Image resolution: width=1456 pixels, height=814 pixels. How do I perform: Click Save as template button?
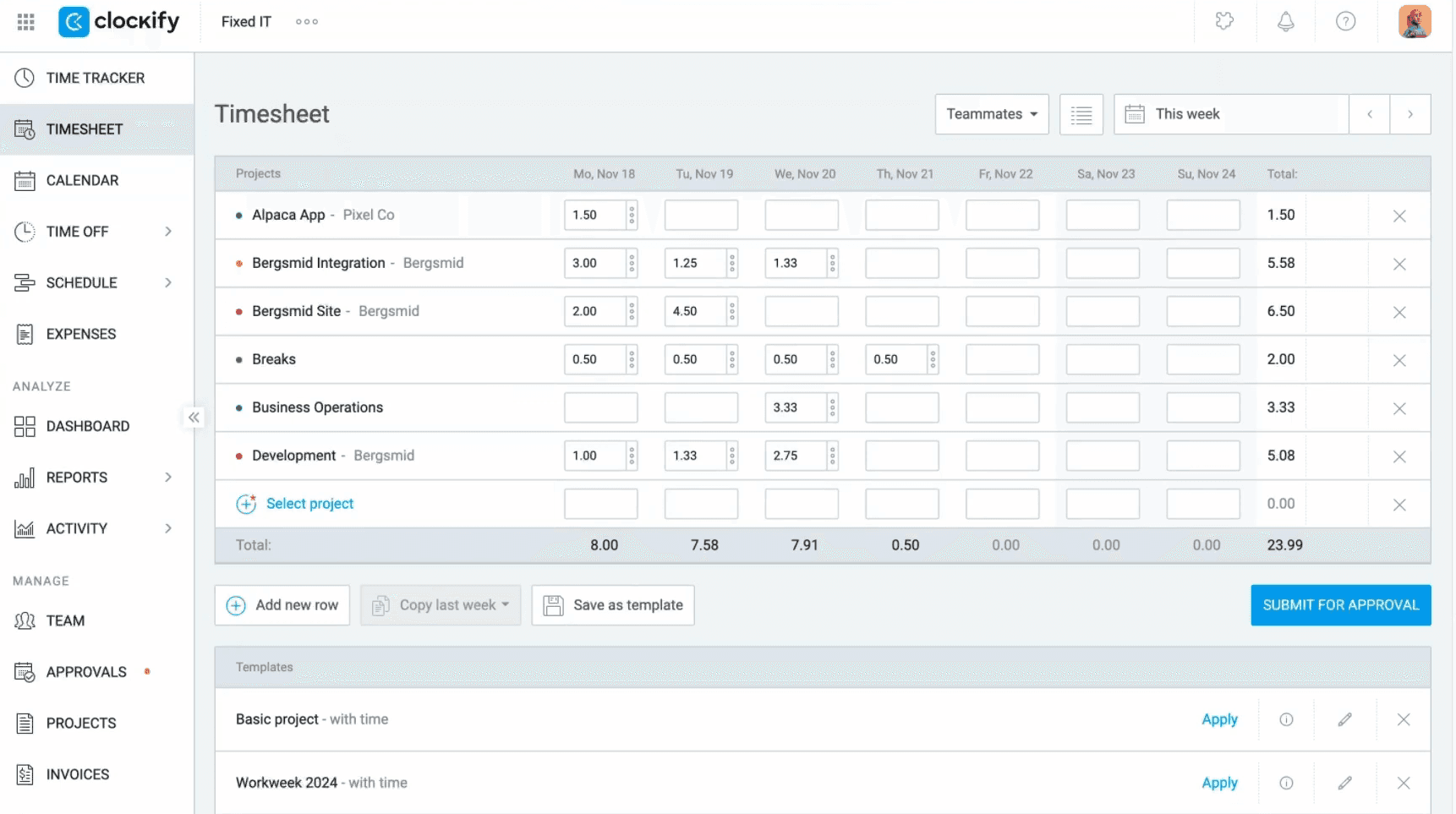coord(613,605)
